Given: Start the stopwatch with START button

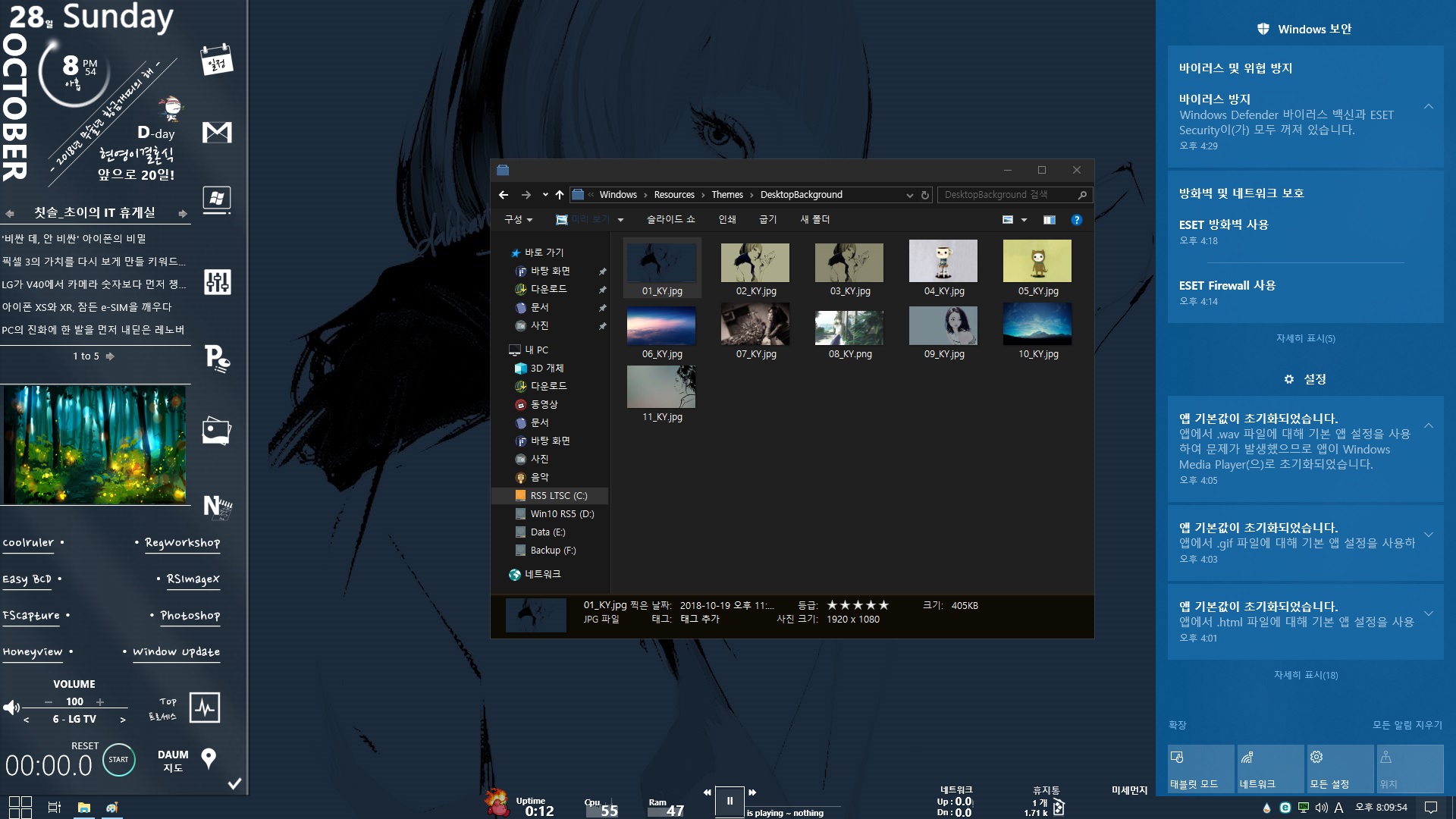Looking at the screenshot, I should pos(118,759).
